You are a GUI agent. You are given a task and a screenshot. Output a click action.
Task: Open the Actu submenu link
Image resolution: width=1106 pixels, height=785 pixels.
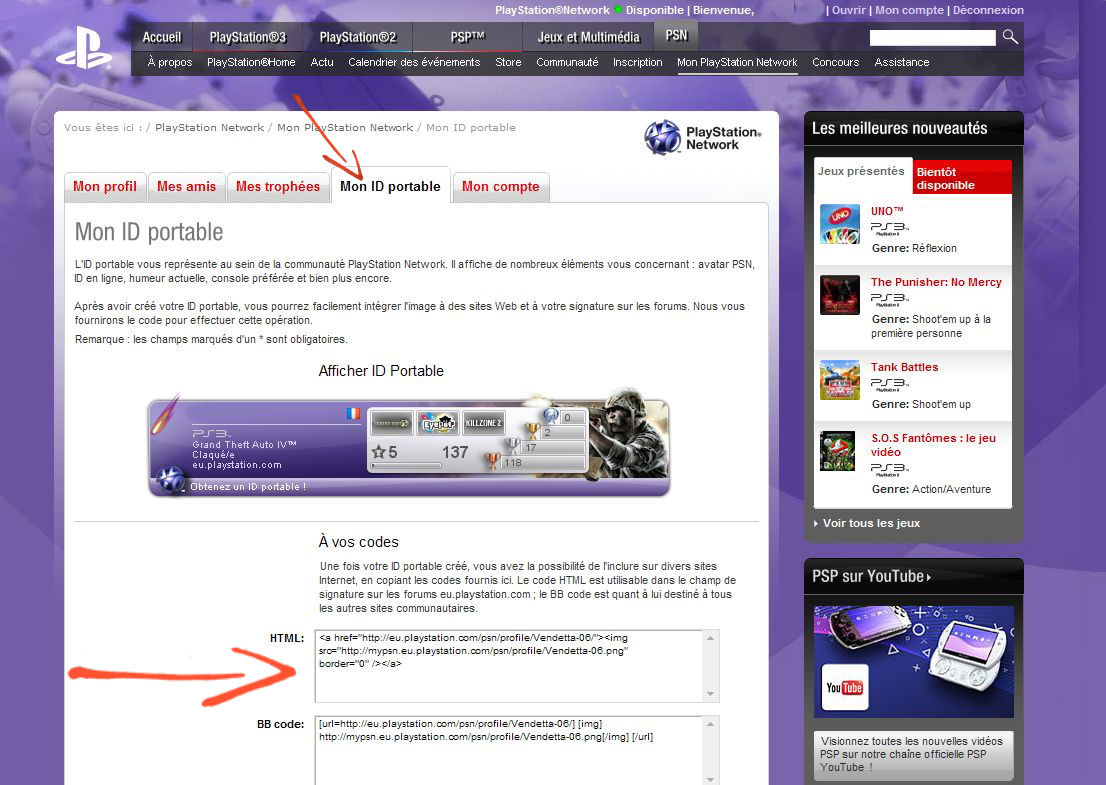pos(322,62)
